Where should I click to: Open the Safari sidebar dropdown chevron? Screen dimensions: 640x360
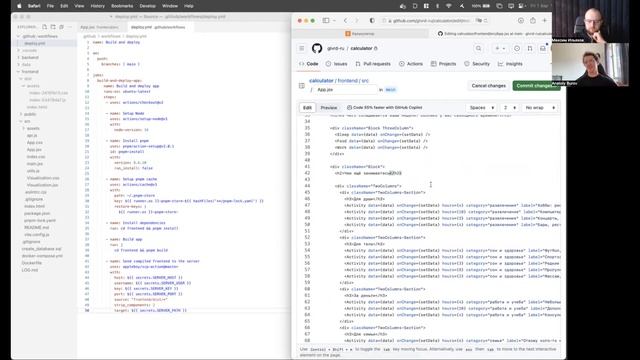click(334, 20)
